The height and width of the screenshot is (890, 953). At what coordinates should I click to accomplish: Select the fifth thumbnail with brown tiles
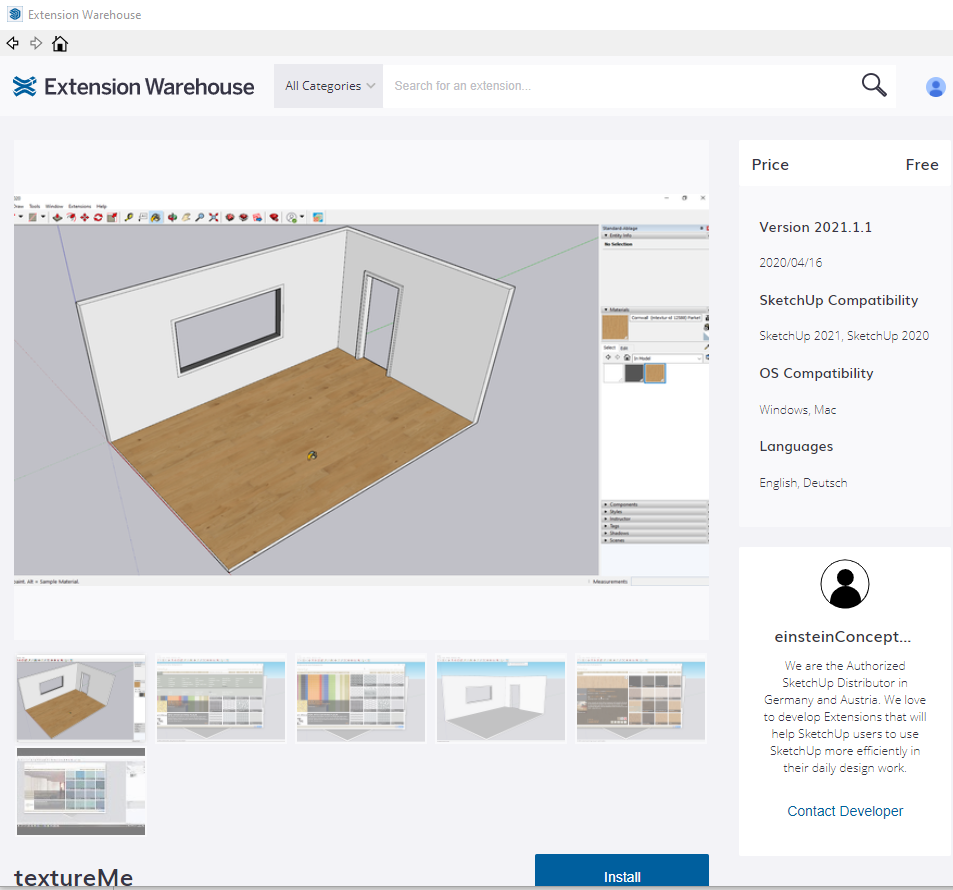click(x=641, y=698)
